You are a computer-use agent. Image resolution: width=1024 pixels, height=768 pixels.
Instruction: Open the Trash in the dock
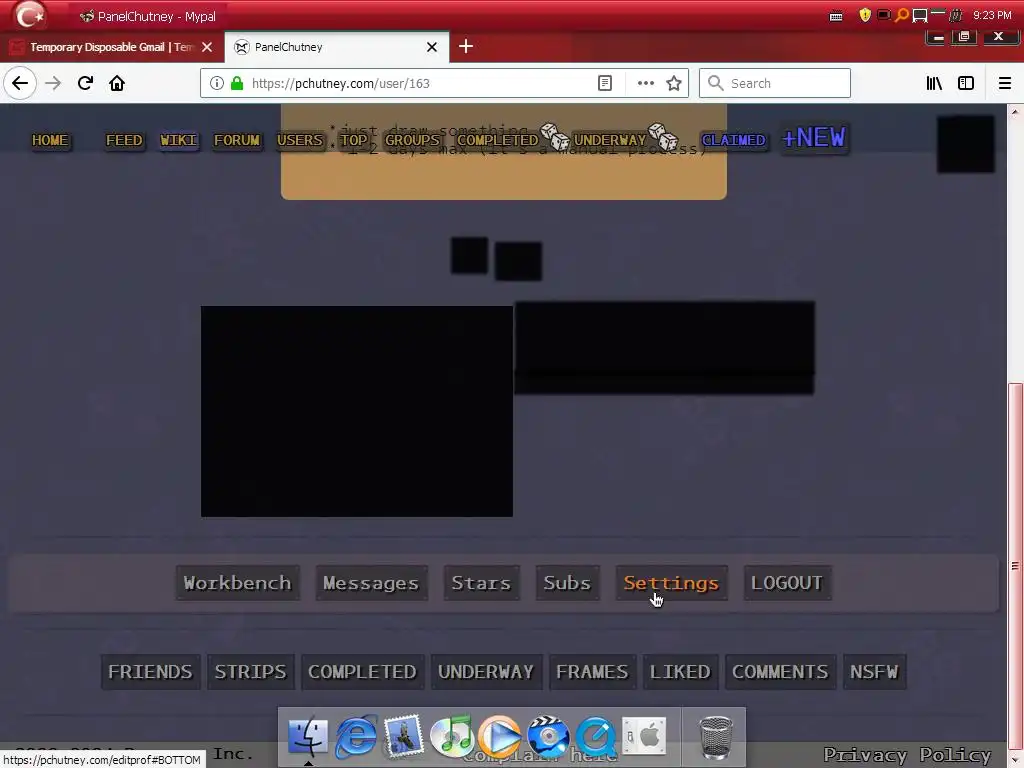[x=715, y=737]
